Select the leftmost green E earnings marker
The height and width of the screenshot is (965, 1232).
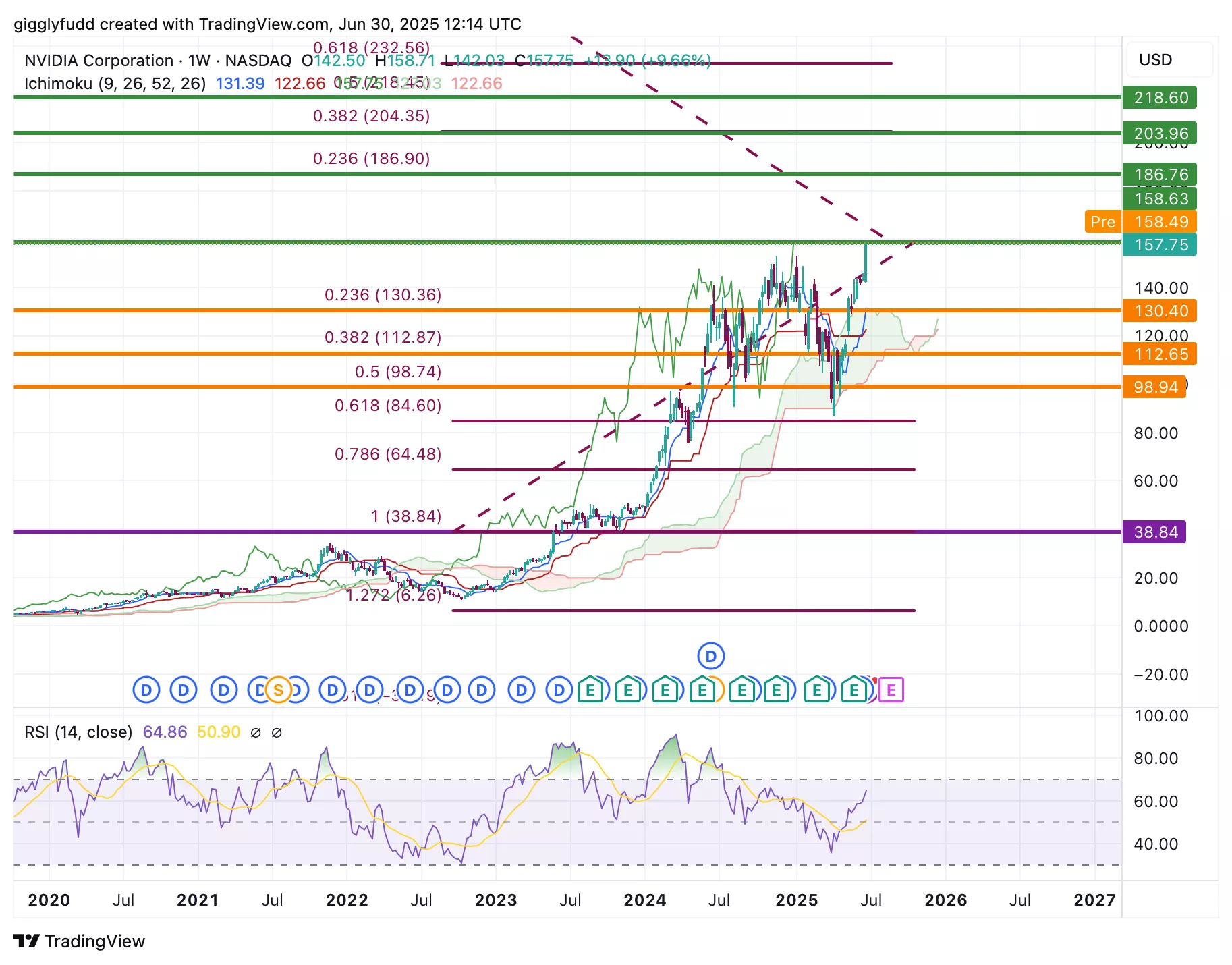click(590, 690)
